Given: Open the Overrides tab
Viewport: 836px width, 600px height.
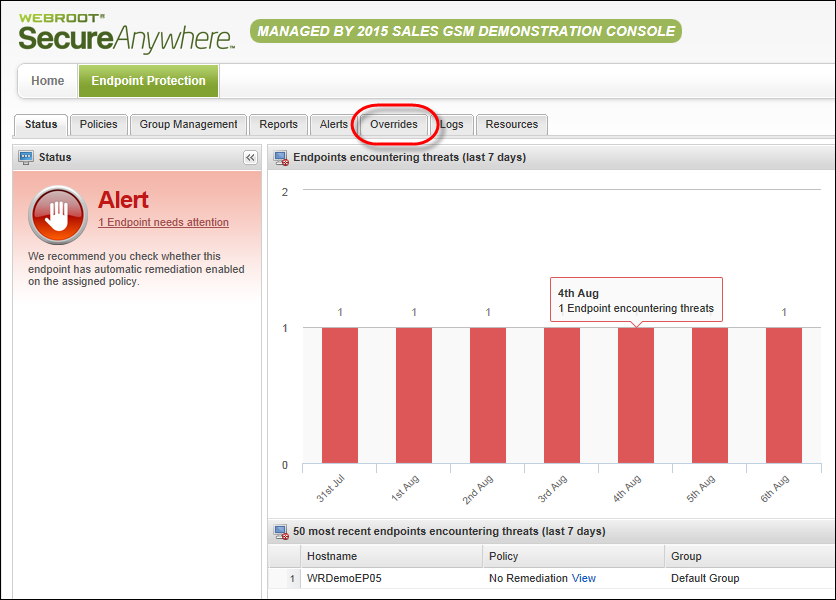Looking at the screenshot, I should pyautogui.click(x=393, y=124).
